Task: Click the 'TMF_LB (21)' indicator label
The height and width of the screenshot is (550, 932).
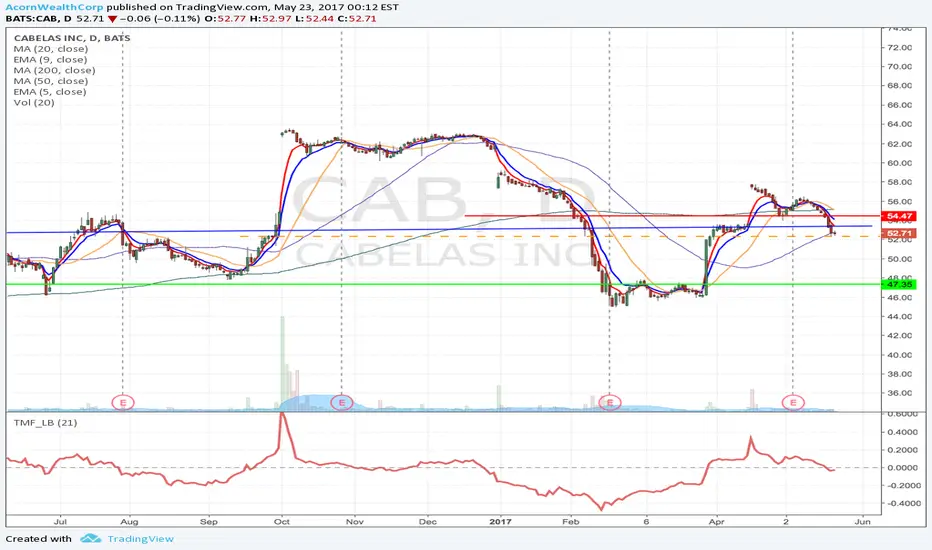Action: (x=45, y=422)
